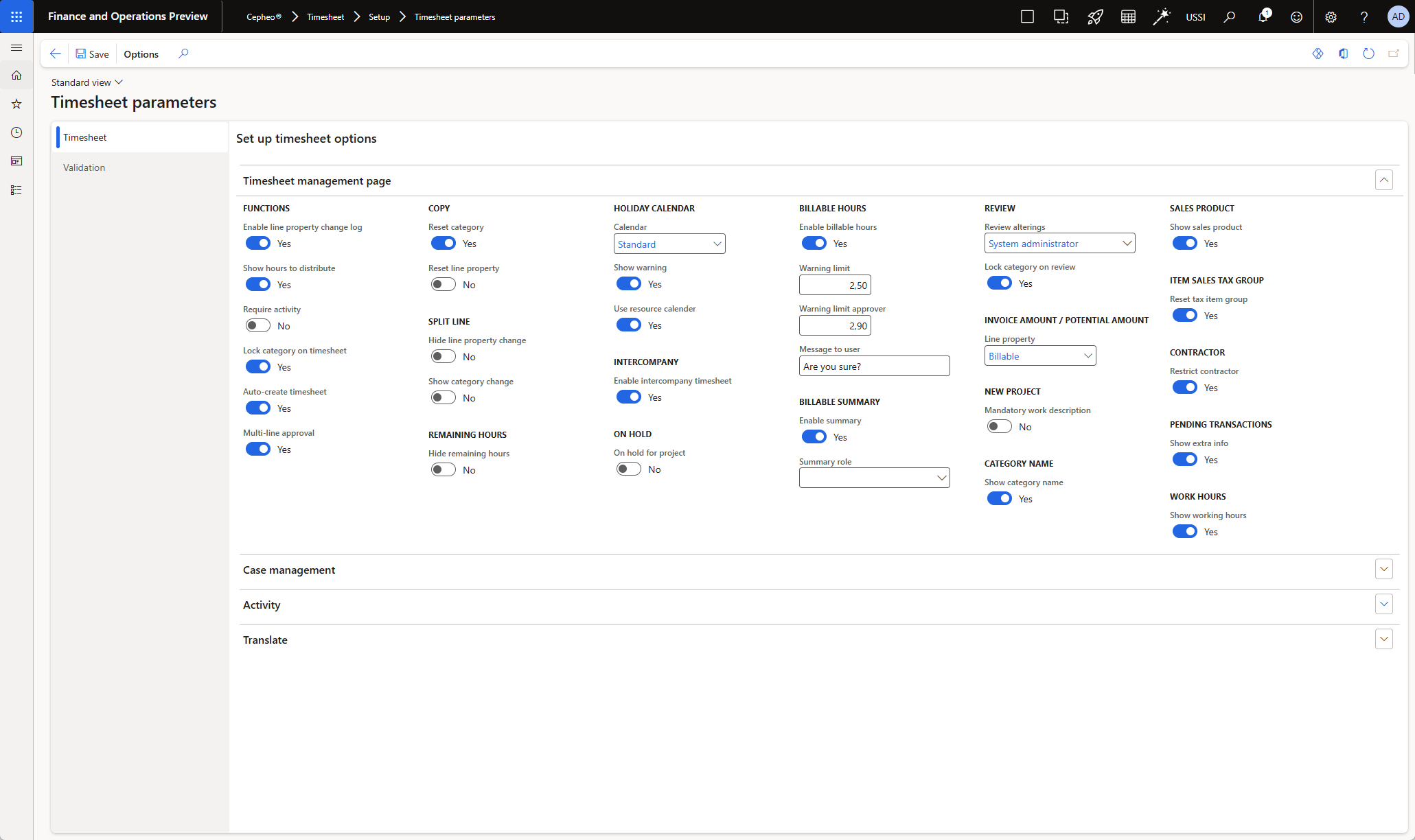Image resolution: width=1415 pixels, height=840 pixels.
Task: Click the notifications bell icon
Action: [x=1263, y=17]
